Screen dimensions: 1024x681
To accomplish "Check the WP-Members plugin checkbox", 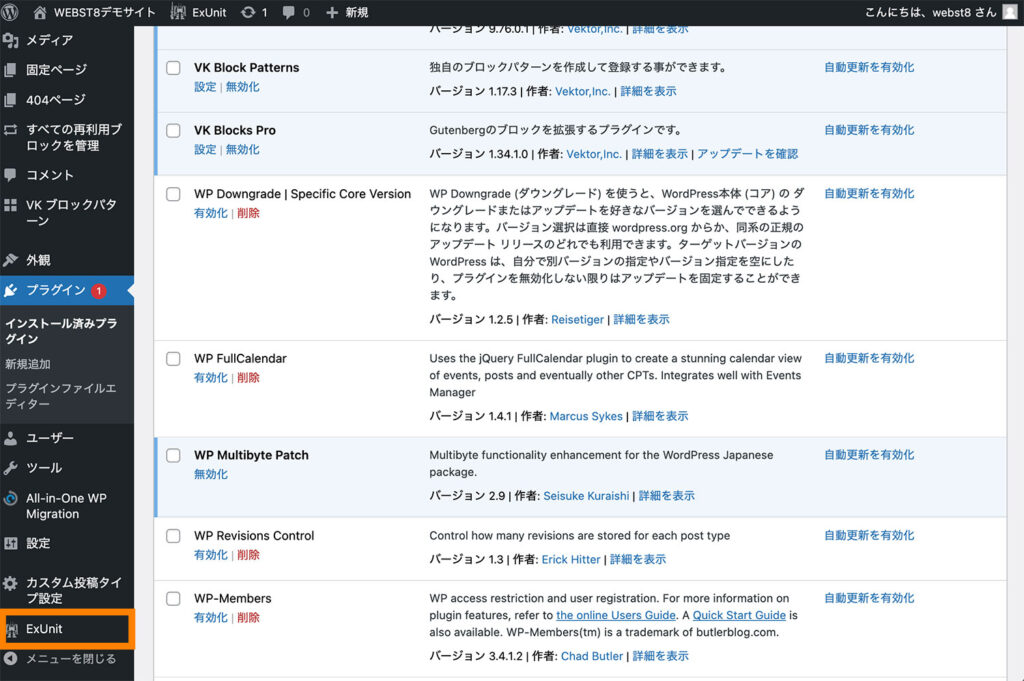I will click(x=173, y=598).
